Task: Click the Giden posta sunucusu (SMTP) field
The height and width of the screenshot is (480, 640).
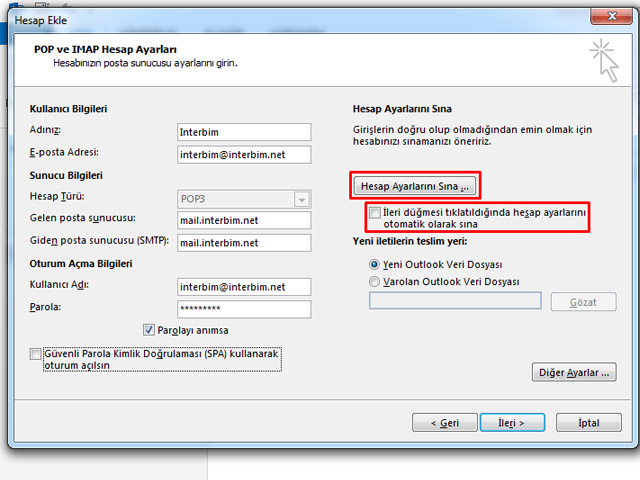Action: click(x=244, y=242)
